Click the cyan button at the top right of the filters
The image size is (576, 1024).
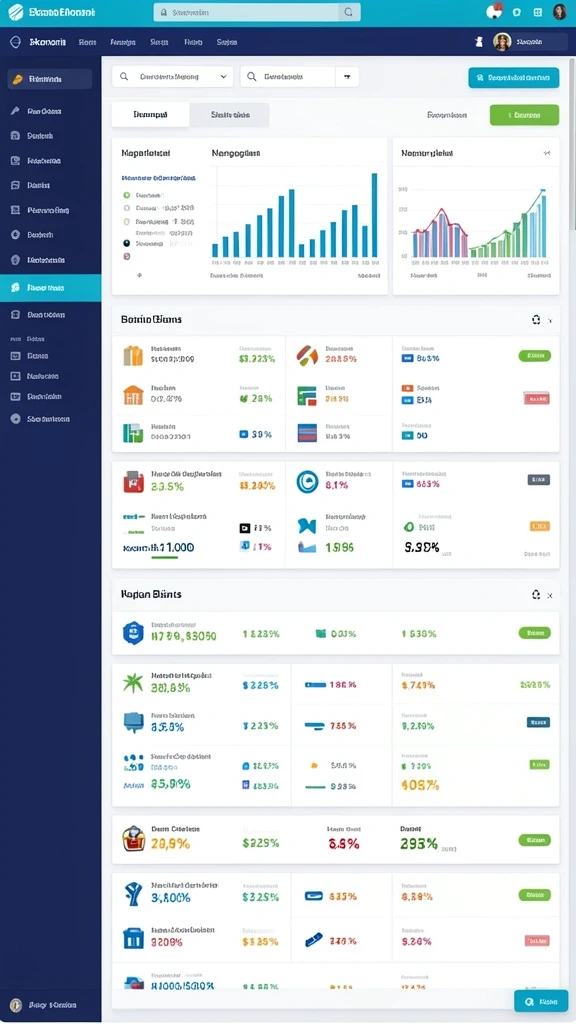[x=513, y=77]
